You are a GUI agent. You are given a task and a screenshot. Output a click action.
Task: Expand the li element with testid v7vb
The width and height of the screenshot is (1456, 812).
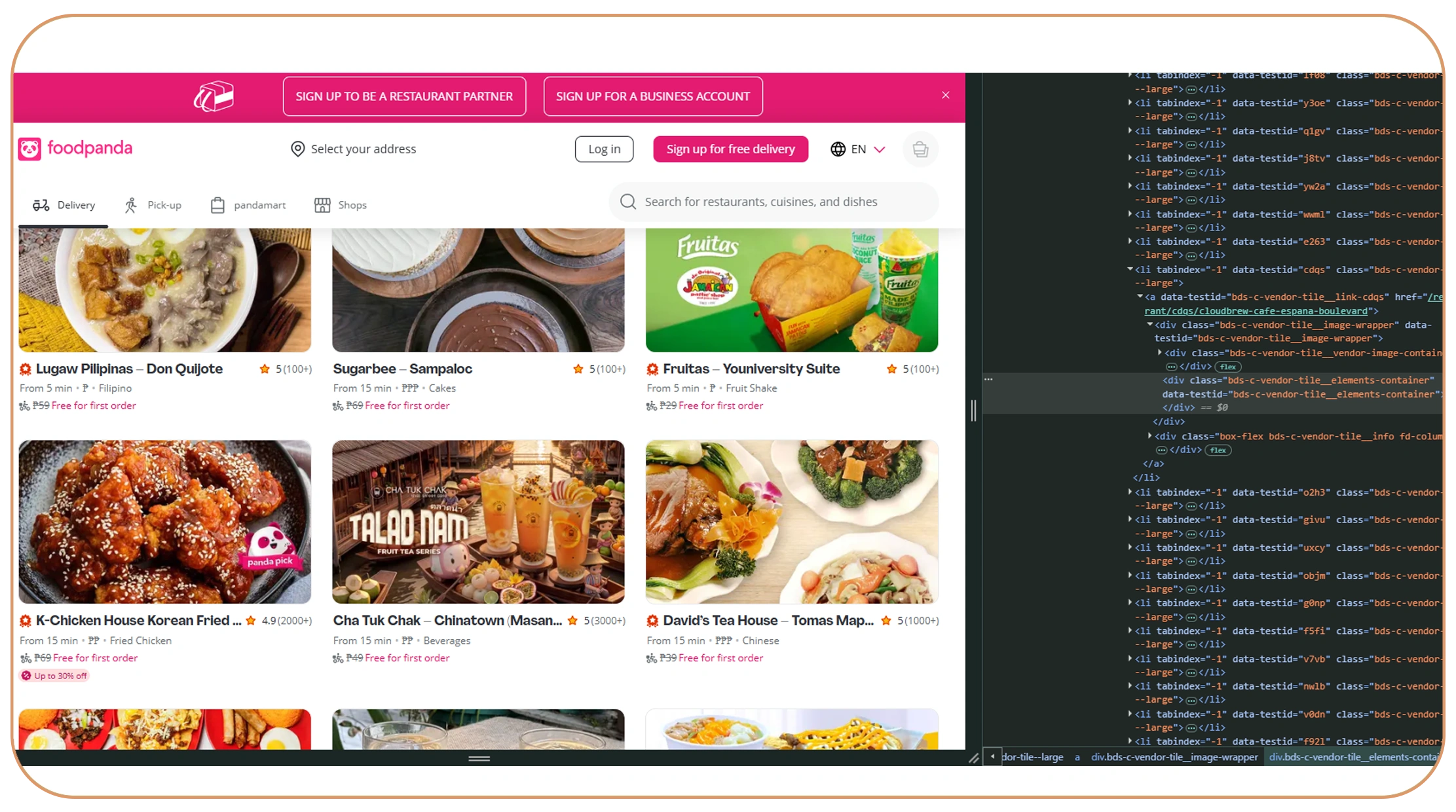(x=1130, y=659)
